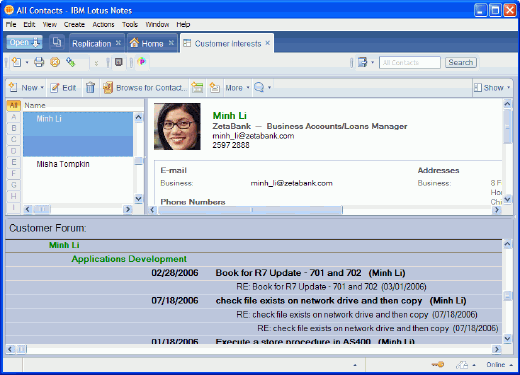Click the send message icon beside More
Viewport: 520px width, 375px height.
tap(215, 88)
